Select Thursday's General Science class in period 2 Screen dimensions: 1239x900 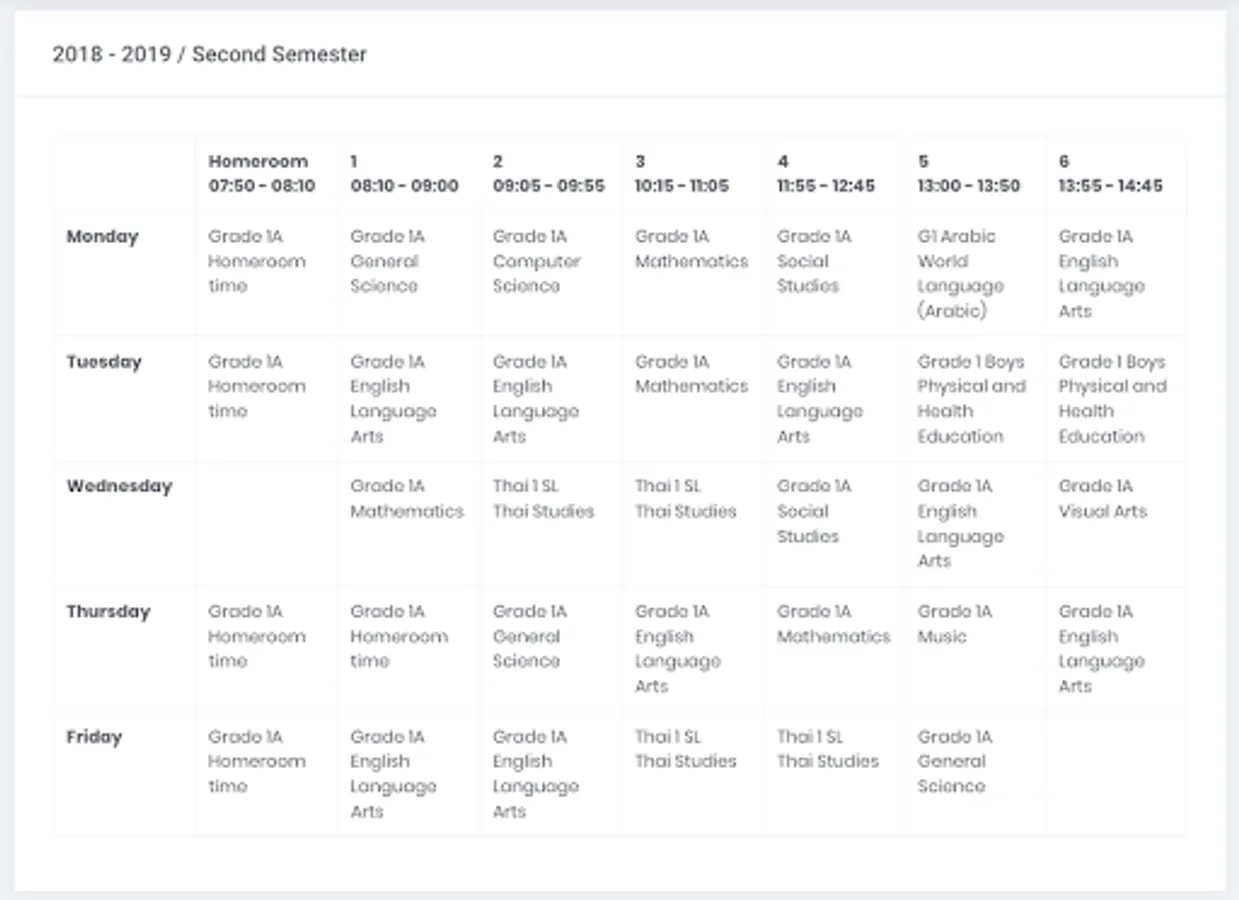point(529,637)
